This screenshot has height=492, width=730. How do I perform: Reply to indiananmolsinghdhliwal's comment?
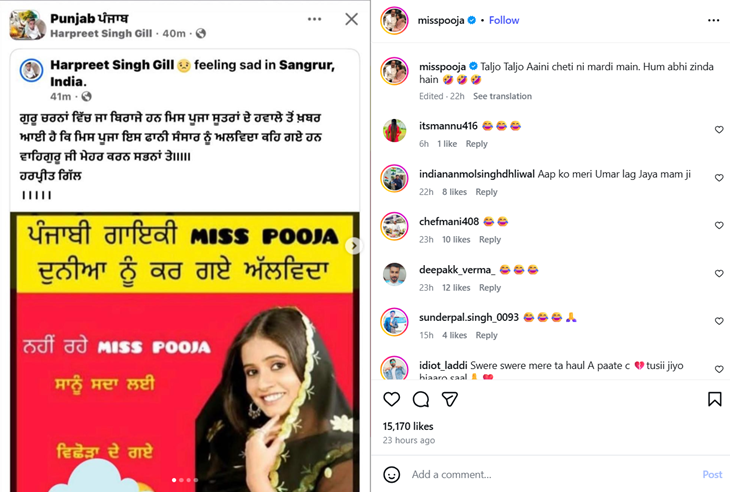pos(486,192)
